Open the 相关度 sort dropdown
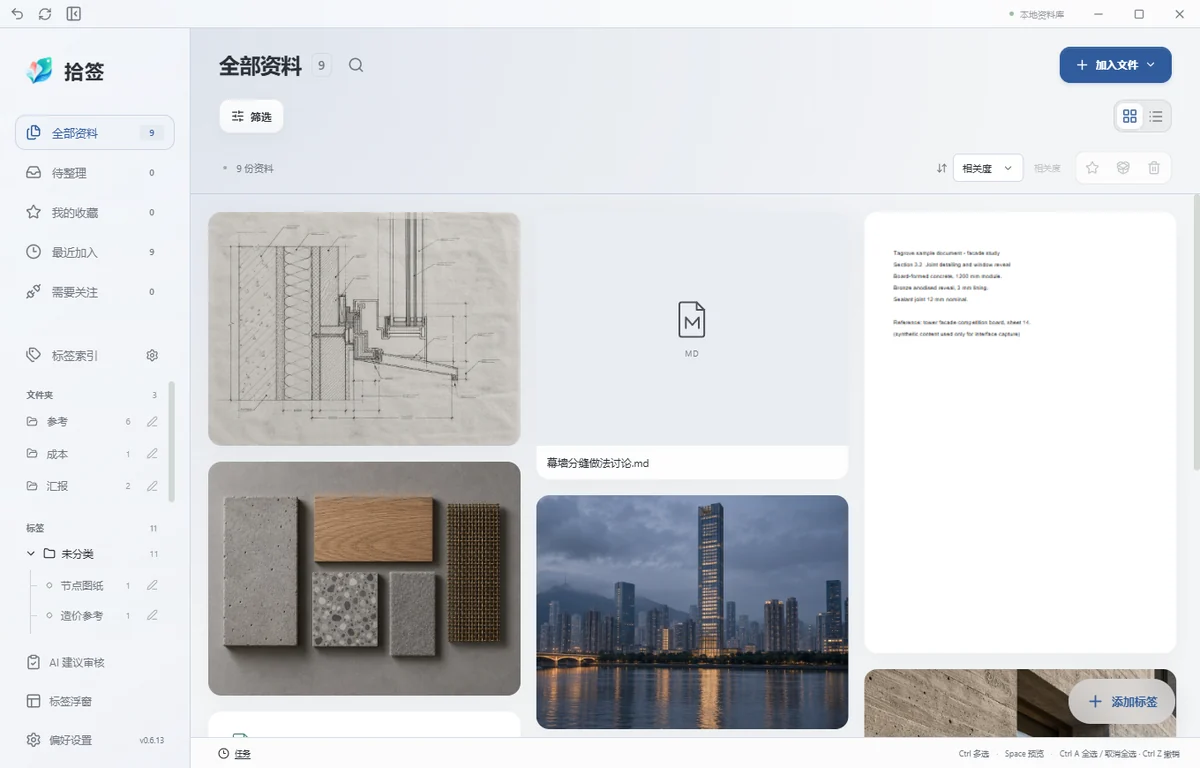The height and width of the screenshot is (768, 1200). 988,168
